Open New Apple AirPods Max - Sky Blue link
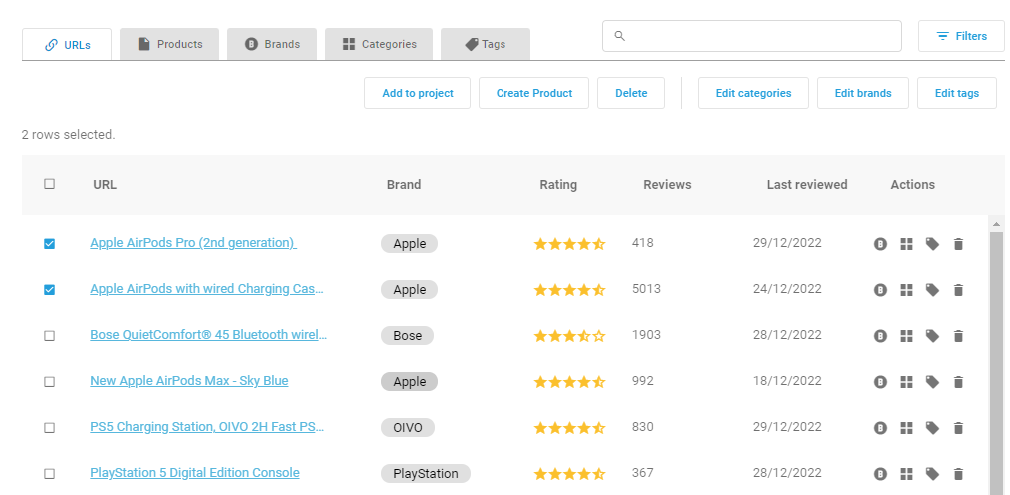Screen dimensions: 1010x495 [x=189, y=381]
